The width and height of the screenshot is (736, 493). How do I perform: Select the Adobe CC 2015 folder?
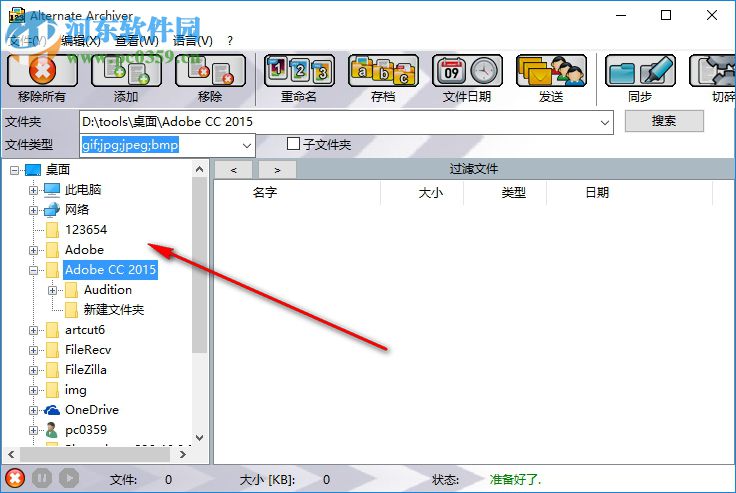coord(110,270)
